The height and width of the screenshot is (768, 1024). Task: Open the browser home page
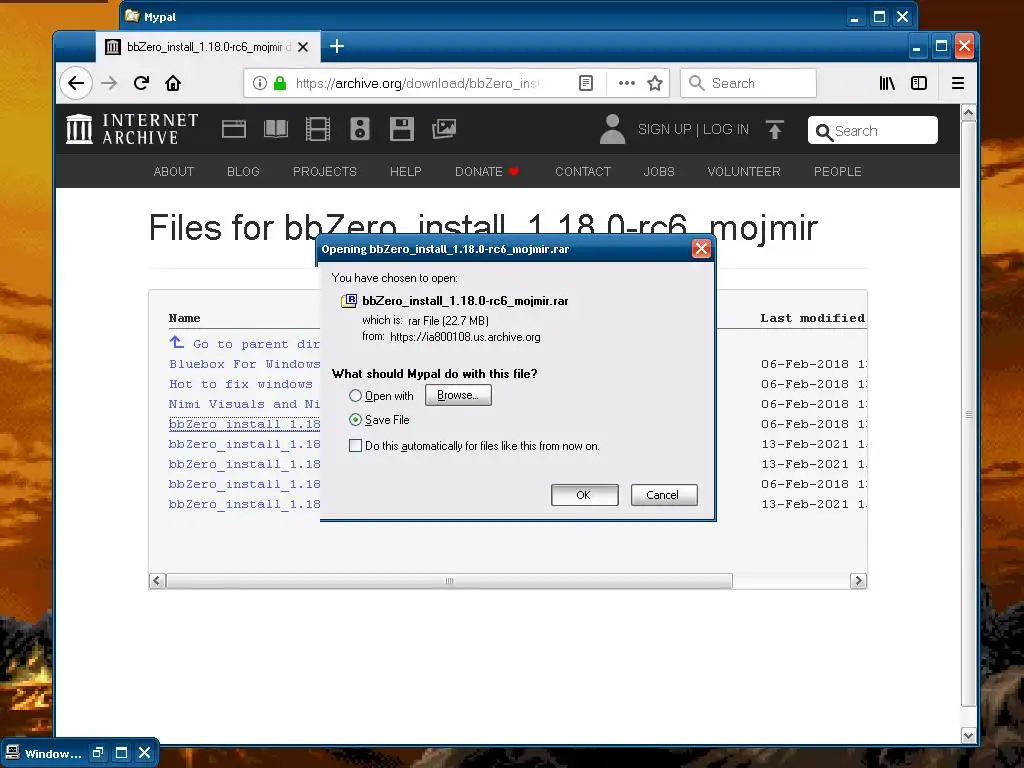173,83
